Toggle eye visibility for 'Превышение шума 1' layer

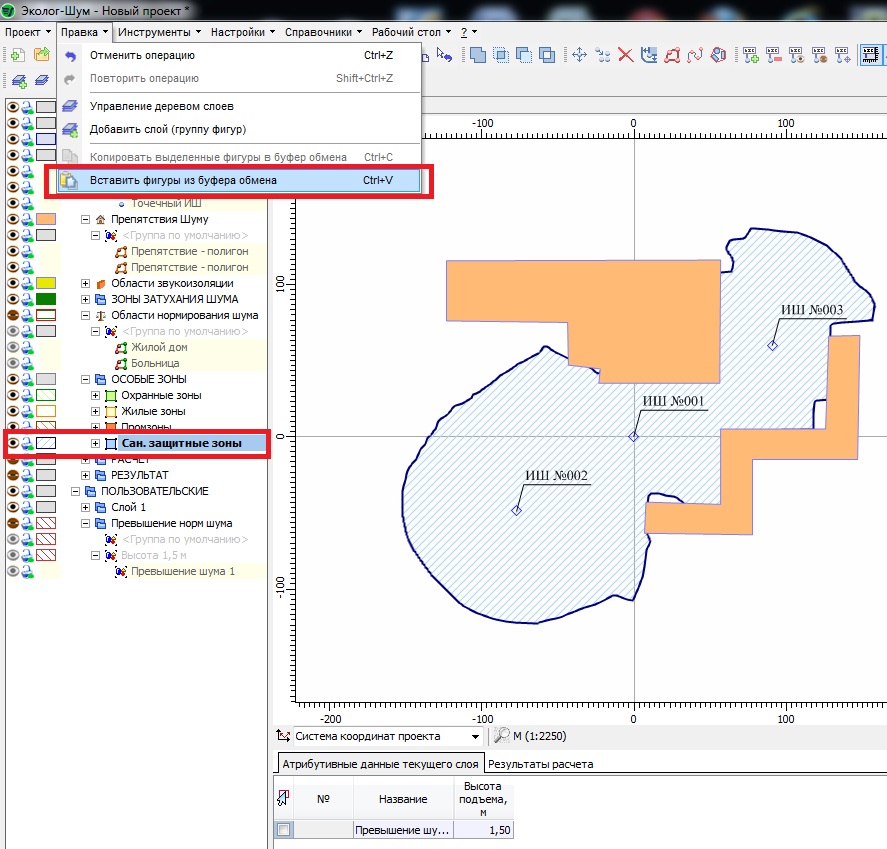tap(14, 571)
